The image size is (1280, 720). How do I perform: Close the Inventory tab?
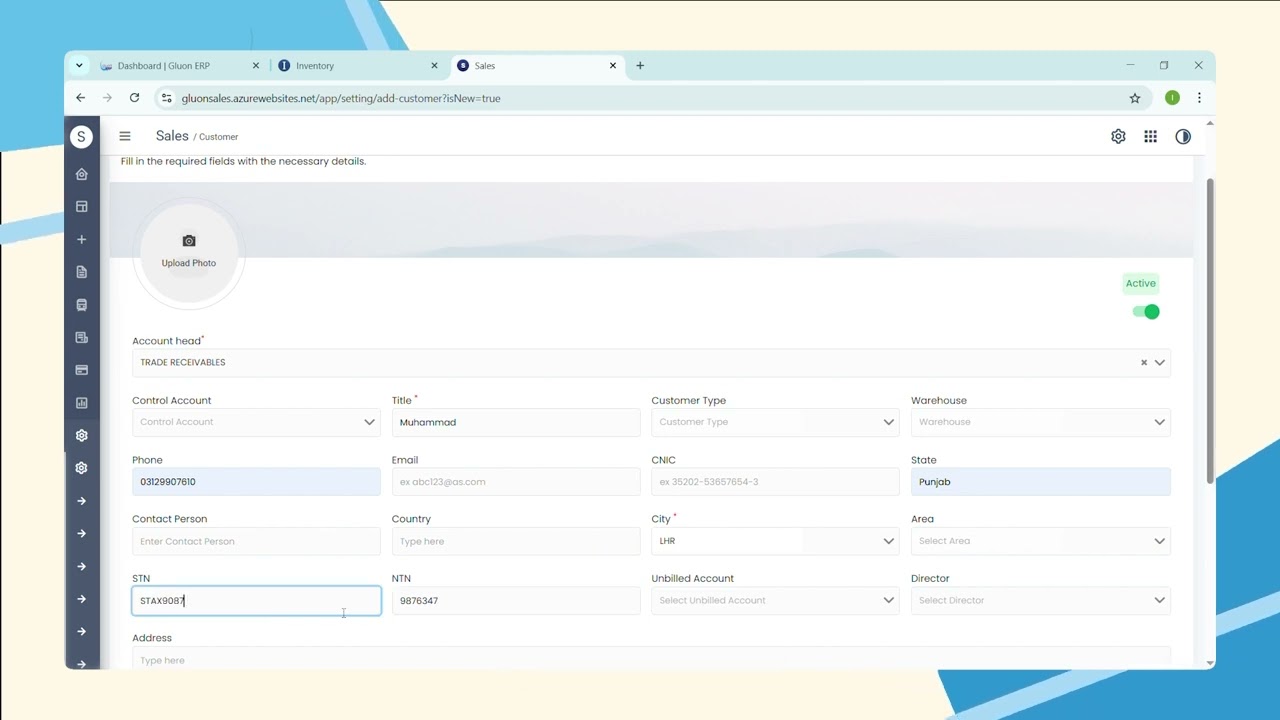[x=434, y=66]
